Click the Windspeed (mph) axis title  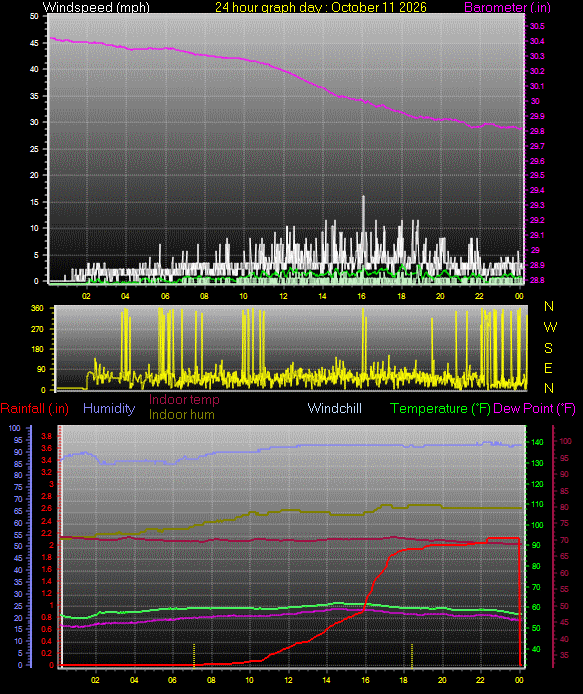coord(96,8)
